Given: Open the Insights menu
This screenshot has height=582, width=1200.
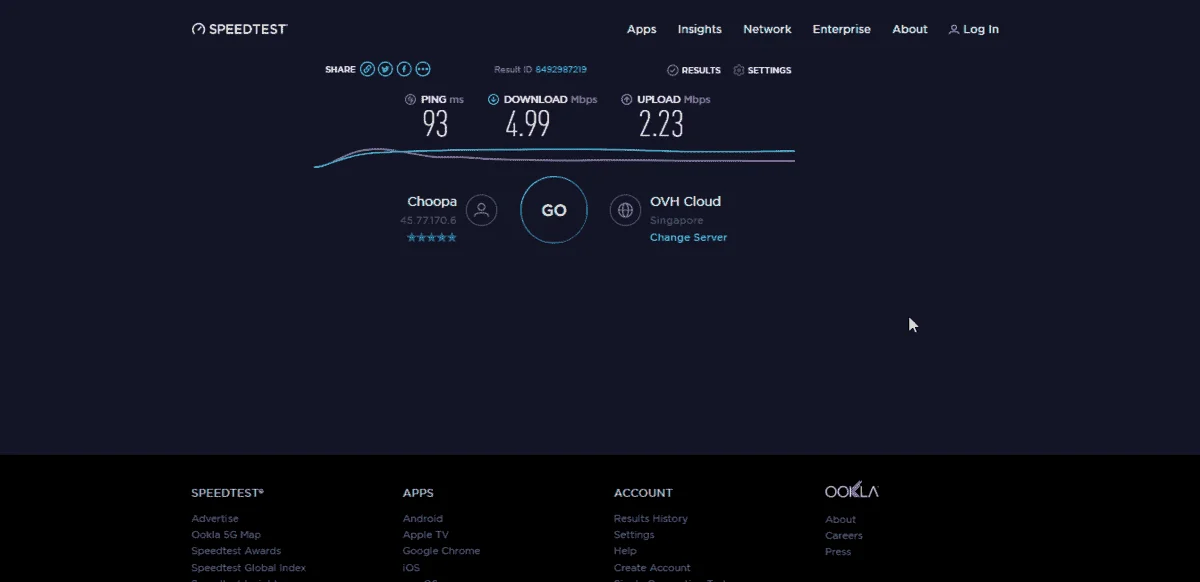Looking at the screenshot, I should click(700, 29).
